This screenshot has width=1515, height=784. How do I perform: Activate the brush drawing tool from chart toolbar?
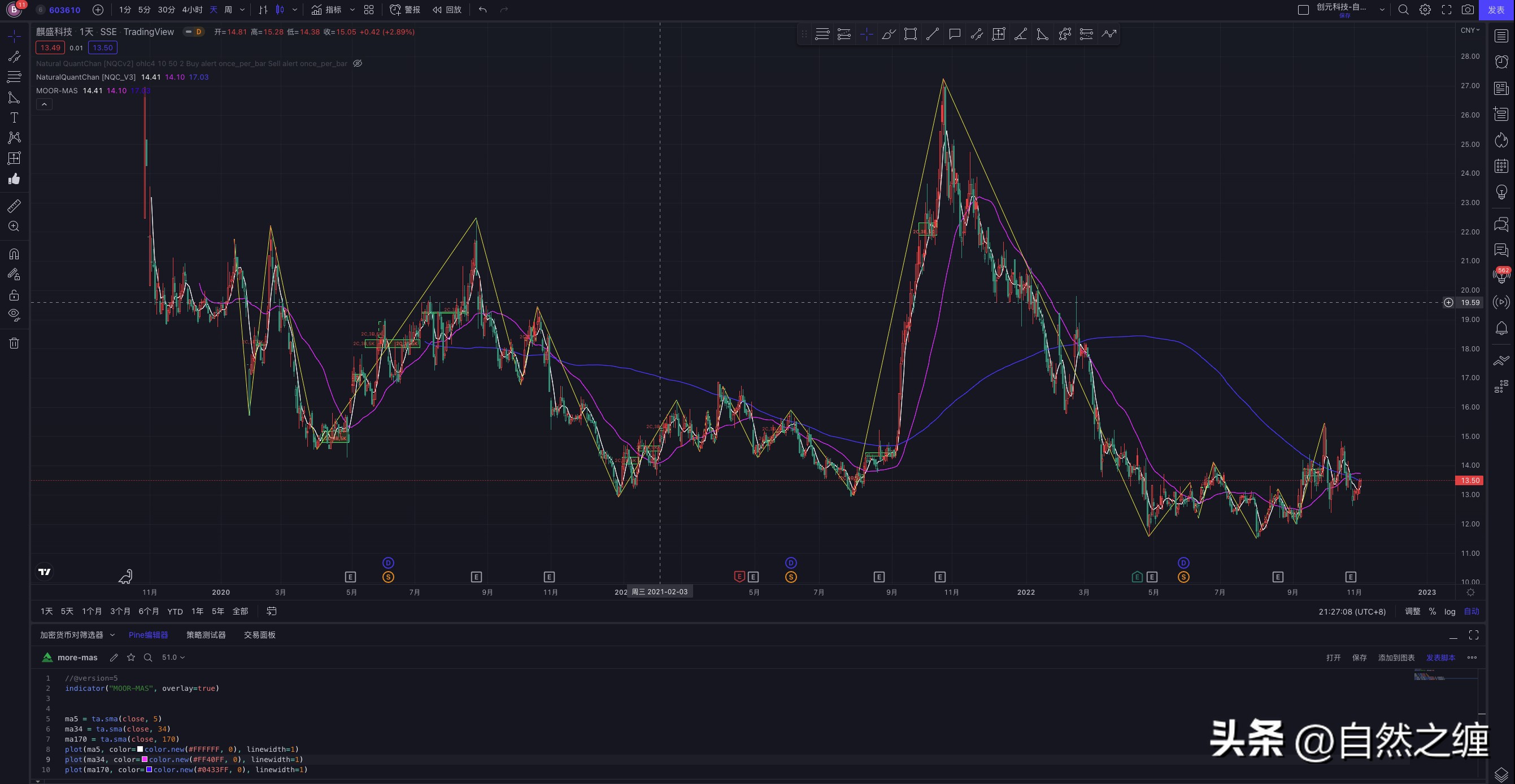[888, 34]
